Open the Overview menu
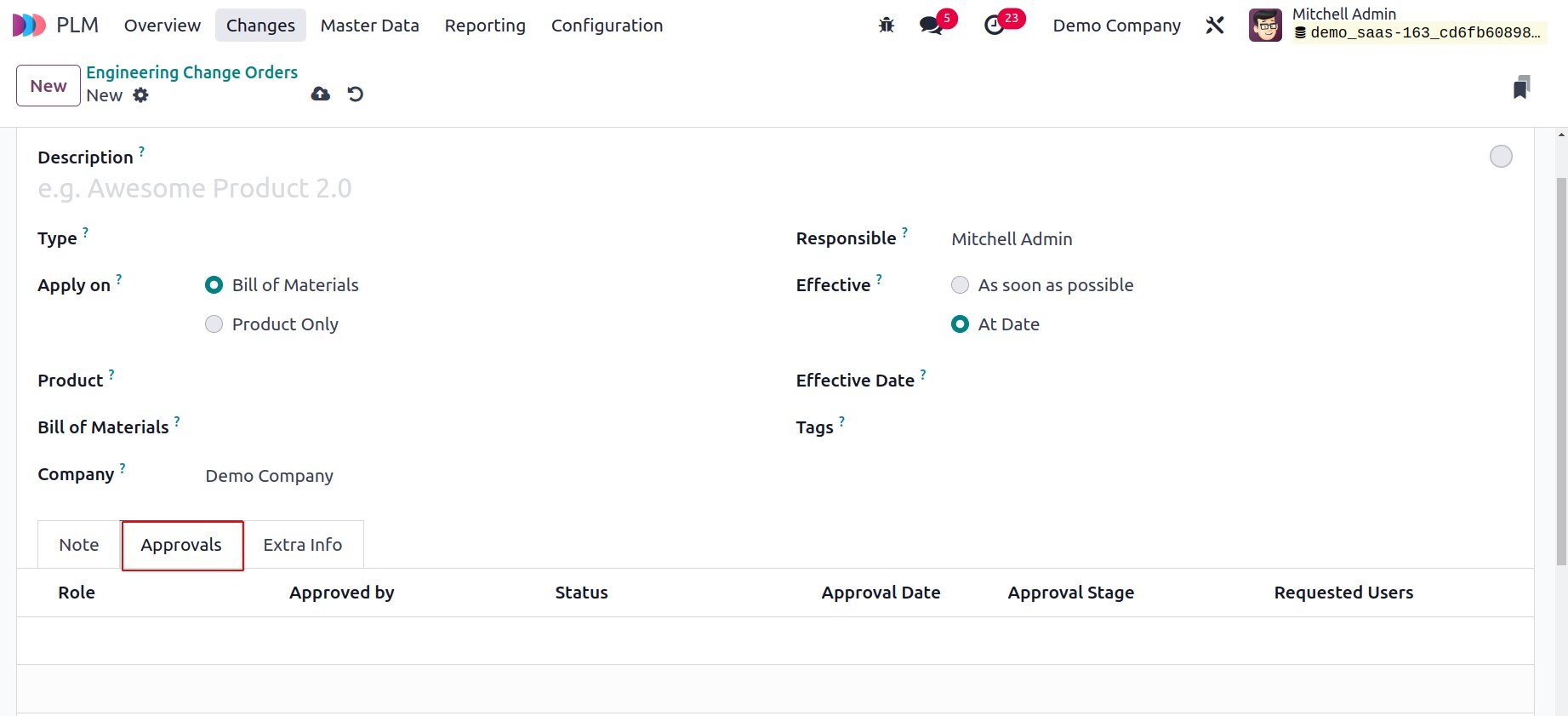 (x=163, y=26)
